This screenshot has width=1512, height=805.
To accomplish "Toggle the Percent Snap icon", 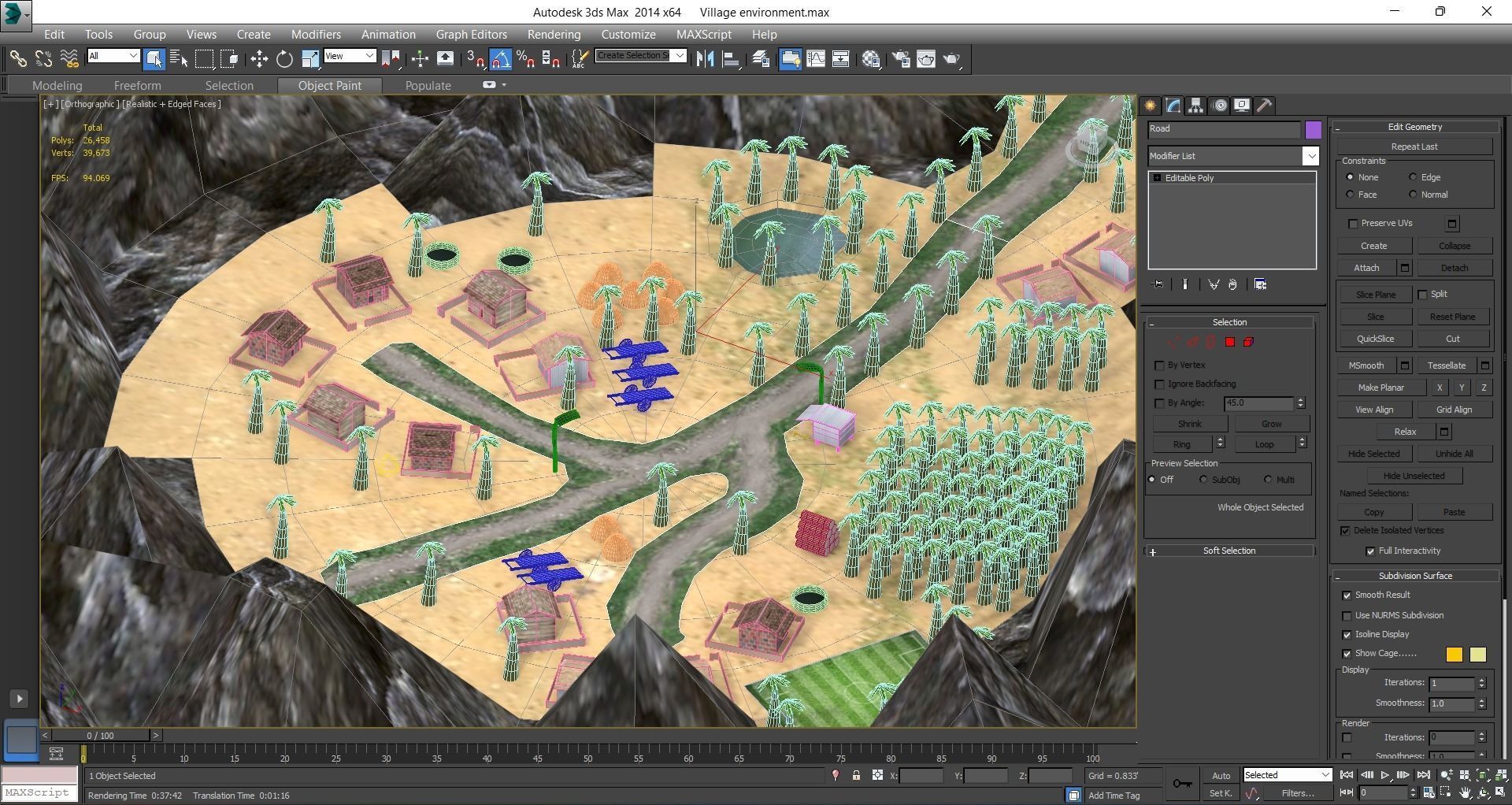I will 526,59.
